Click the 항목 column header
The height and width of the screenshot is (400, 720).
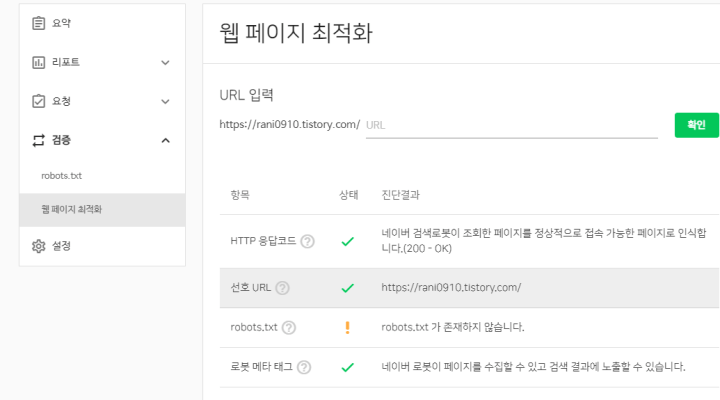(240, 195)
